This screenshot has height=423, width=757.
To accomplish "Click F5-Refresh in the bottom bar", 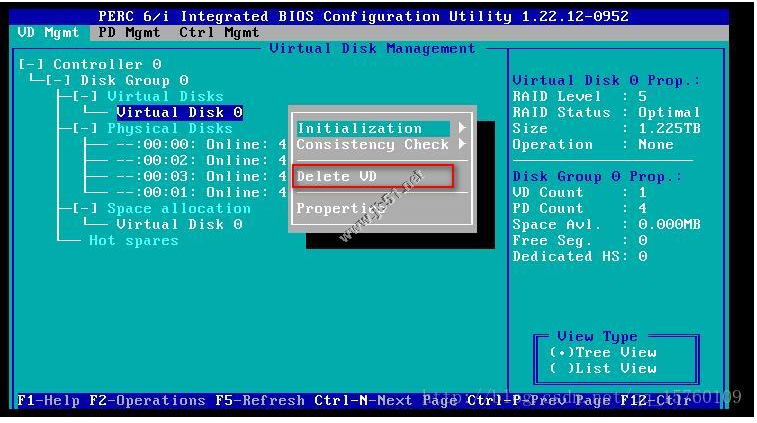I will point(260,401).
